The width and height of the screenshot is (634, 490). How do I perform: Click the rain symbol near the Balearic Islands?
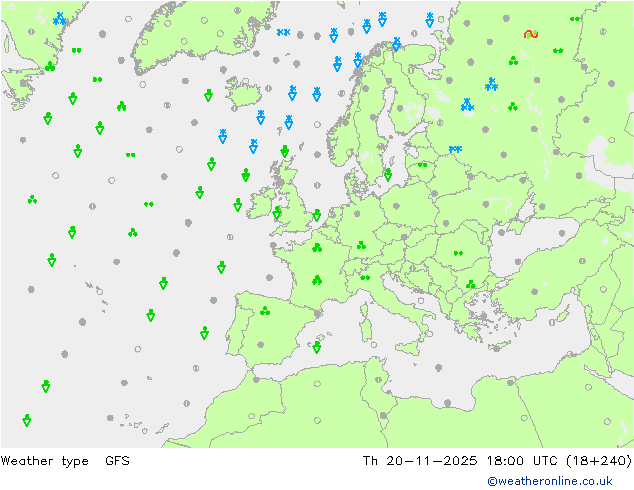[317, 347]
